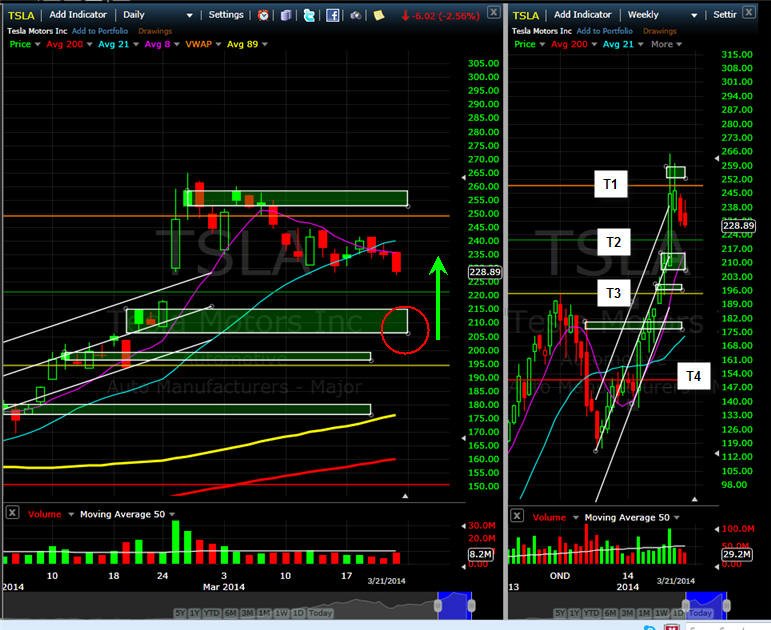Viewport: 771px width, 630px height.
Task: Grab left handle of Weekly range slider
Action: point(685,605)
